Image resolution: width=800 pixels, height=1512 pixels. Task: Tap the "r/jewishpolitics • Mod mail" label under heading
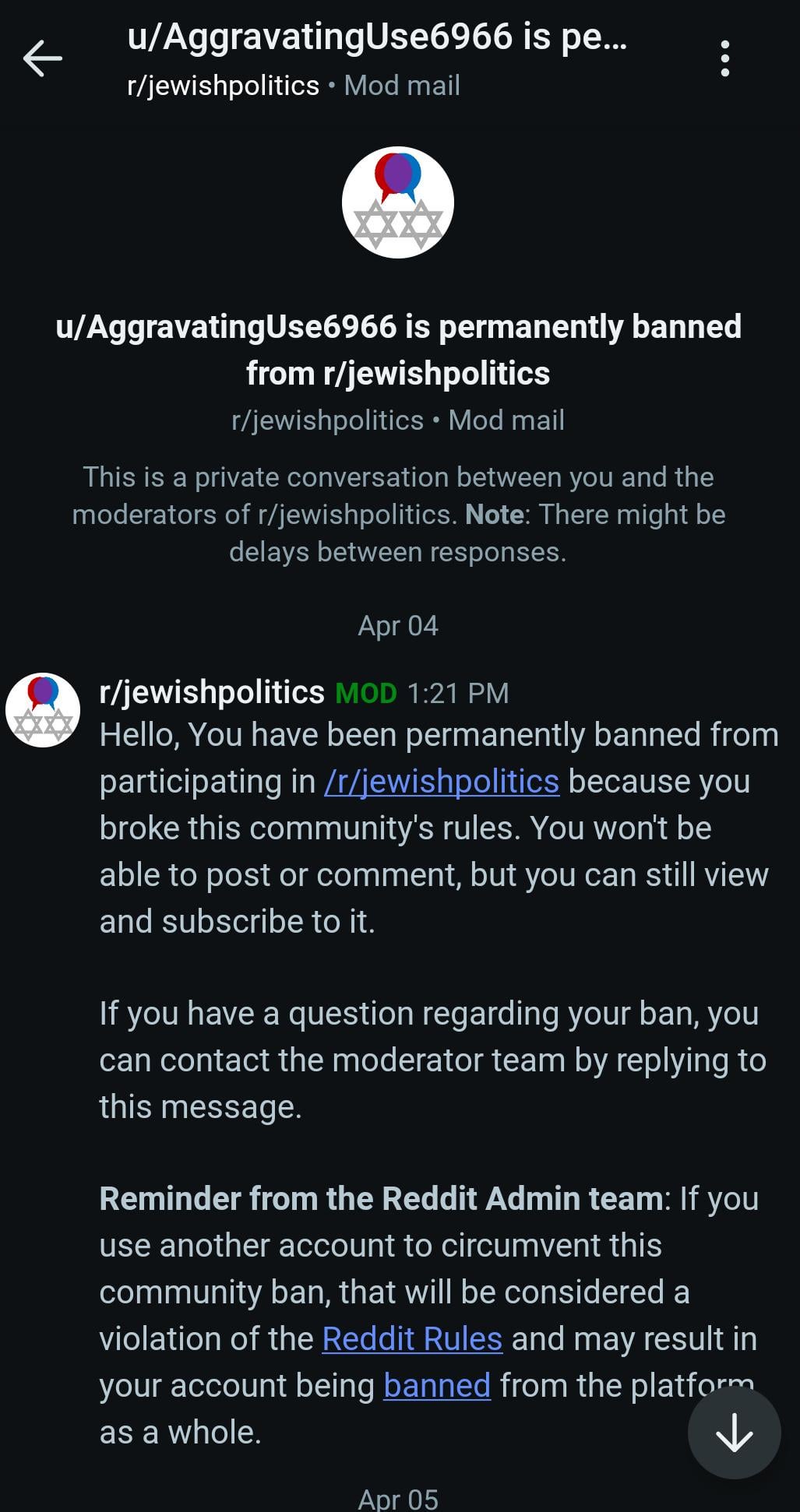tap(398, 420)
